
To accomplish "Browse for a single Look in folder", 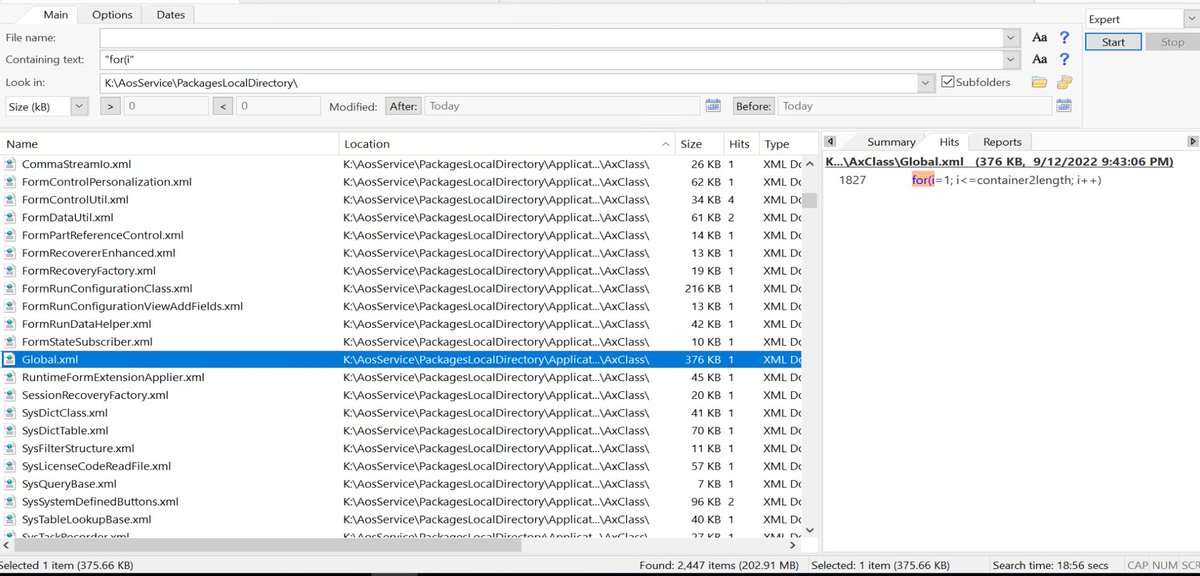I will coord(1040,82).
